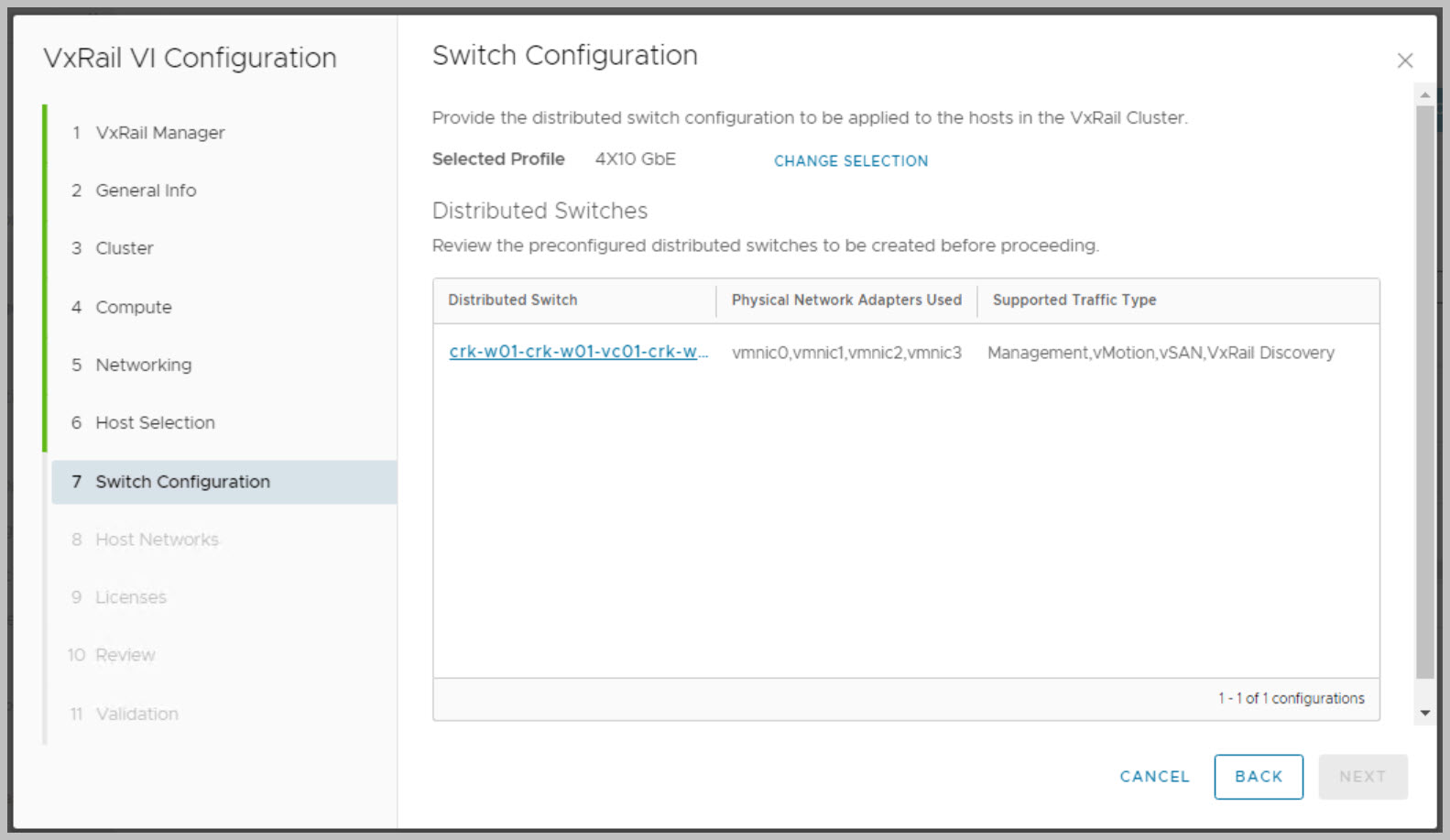The image size is (1450, 840).
Task: Click the Licenses step
Action: tap(131, 597)
